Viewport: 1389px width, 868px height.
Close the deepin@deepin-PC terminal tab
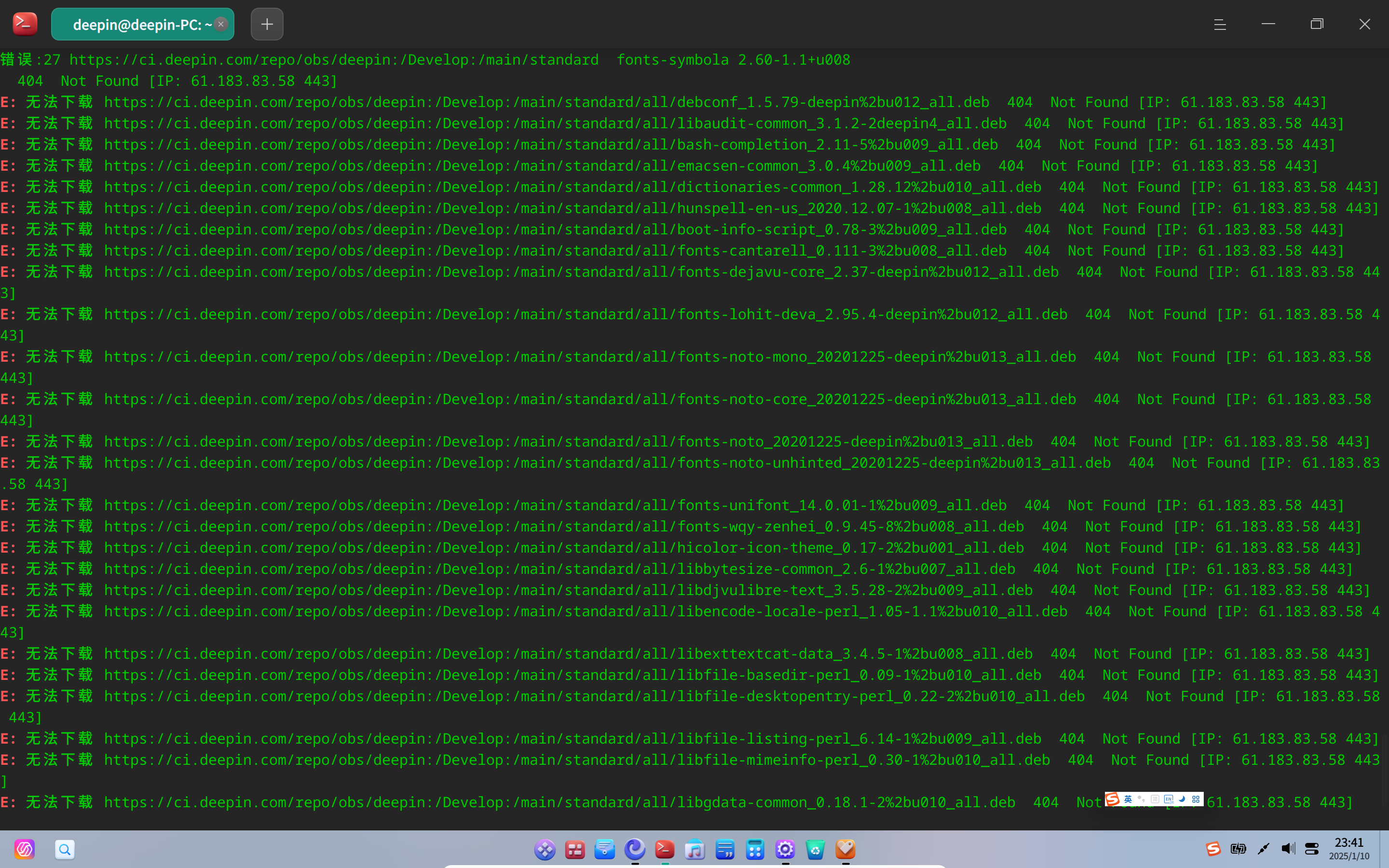[221, 24]
